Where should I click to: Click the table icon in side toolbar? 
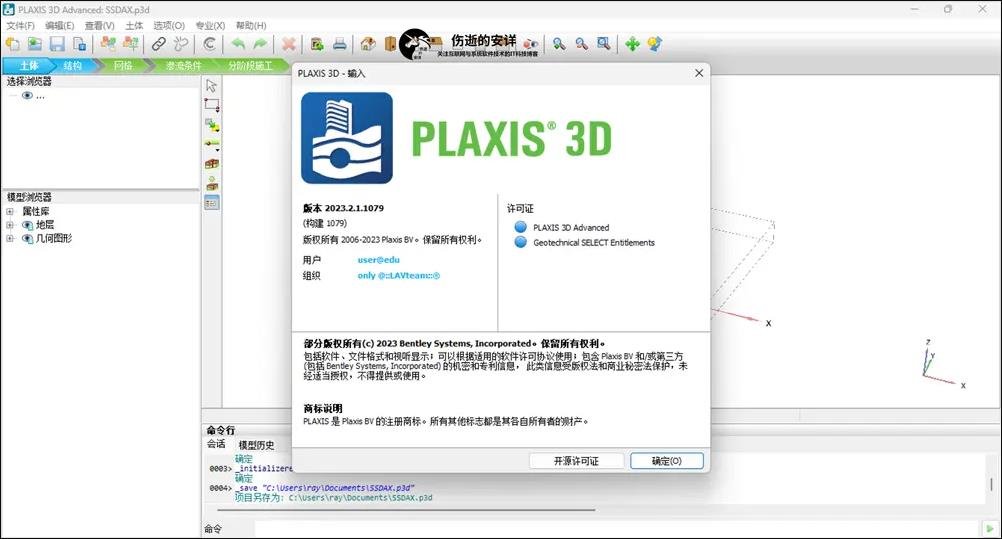(212, 203)
